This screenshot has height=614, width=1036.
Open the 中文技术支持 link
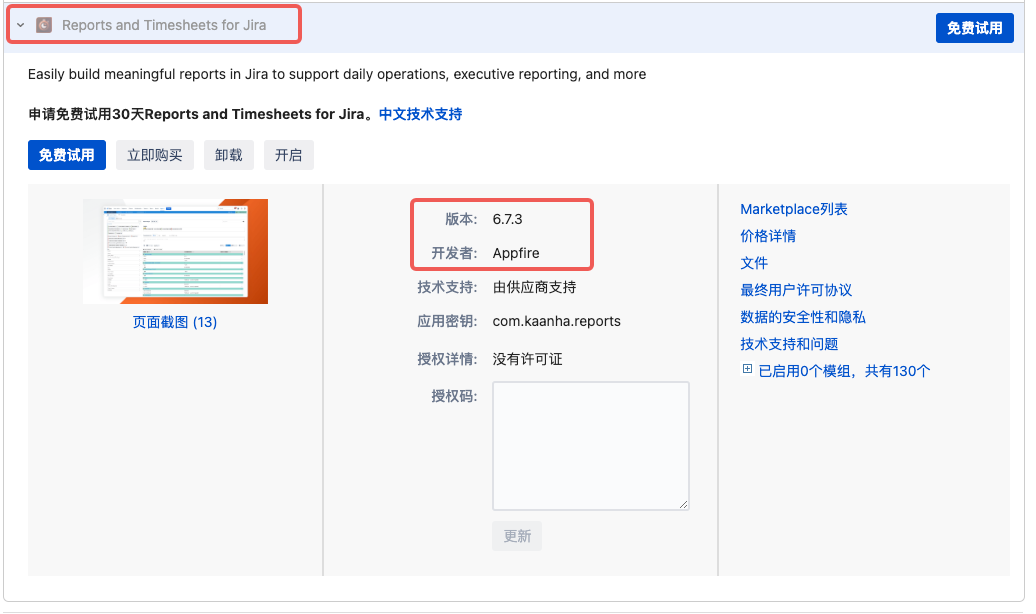(x=420, y=114)
